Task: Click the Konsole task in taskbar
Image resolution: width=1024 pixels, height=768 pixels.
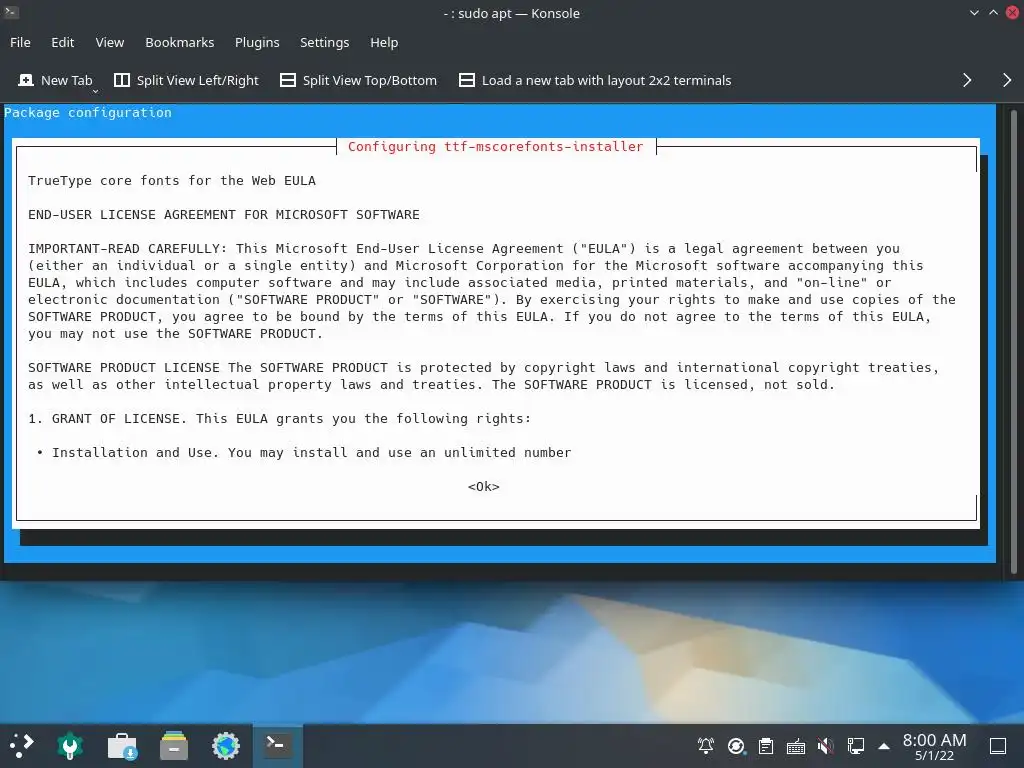Action: pos(277,746)
